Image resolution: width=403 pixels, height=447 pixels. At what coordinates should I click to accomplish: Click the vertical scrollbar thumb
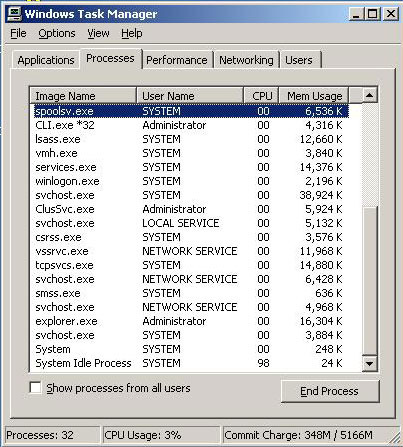coord(369,281)
